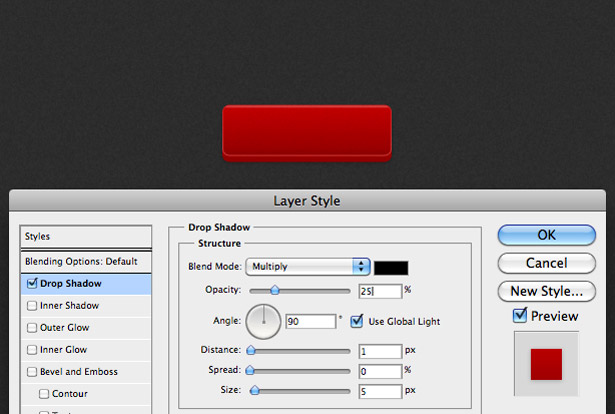Select the Contour sub-style label

point(70,394)
